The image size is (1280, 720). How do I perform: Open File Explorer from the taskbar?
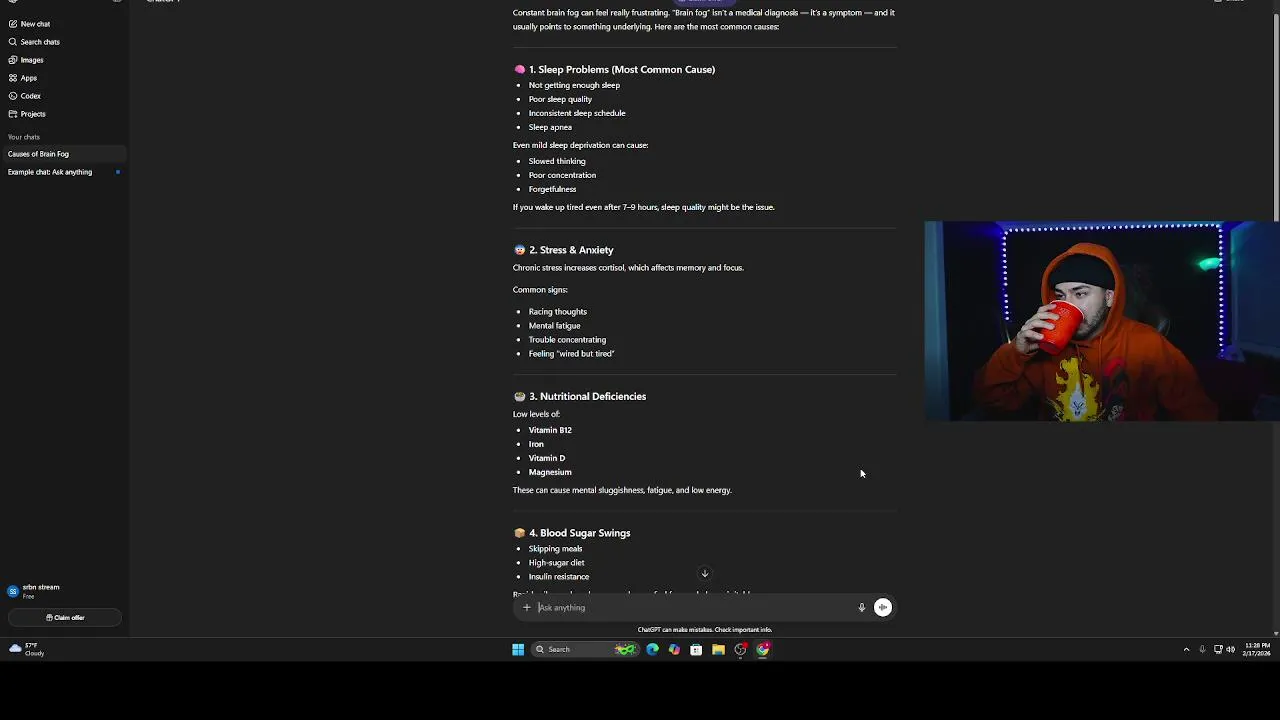[x=718, y=649]
